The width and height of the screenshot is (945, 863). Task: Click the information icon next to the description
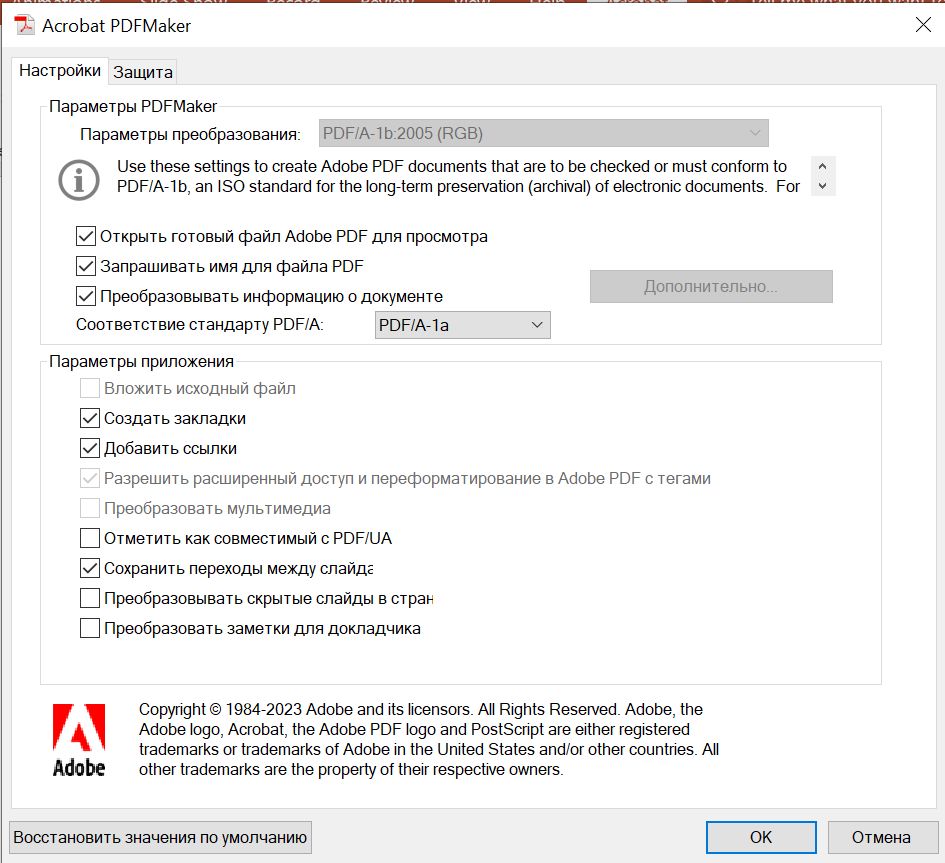point(78,181)
